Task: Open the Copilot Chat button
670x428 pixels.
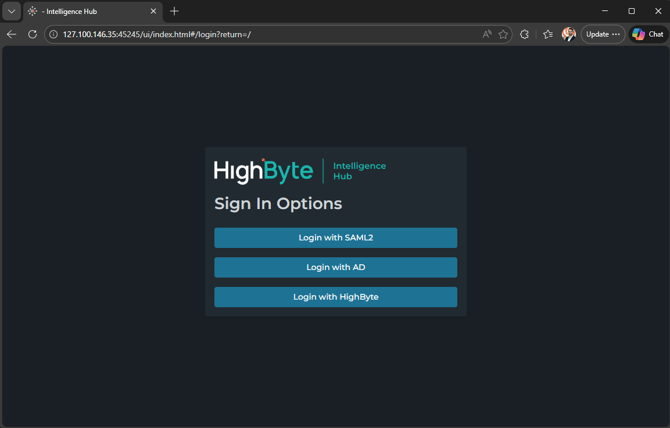Action: [648, 34]
